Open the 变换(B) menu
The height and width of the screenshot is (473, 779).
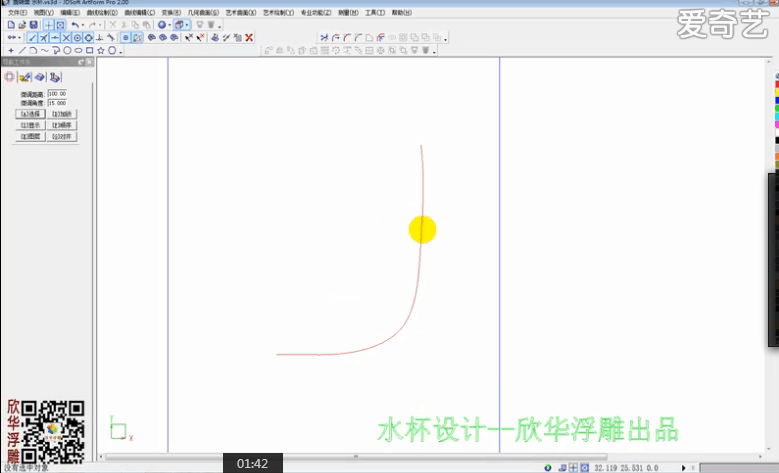pyautogui.click(x=171, y=12)
